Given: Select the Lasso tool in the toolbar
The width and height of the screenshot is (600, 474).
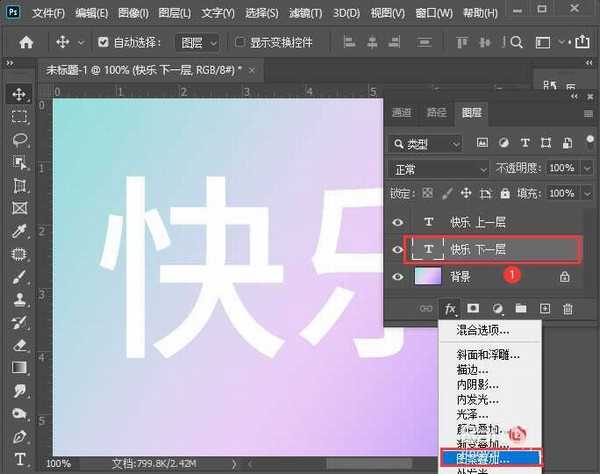Looking at the screenshot, I should pos(19,139).
